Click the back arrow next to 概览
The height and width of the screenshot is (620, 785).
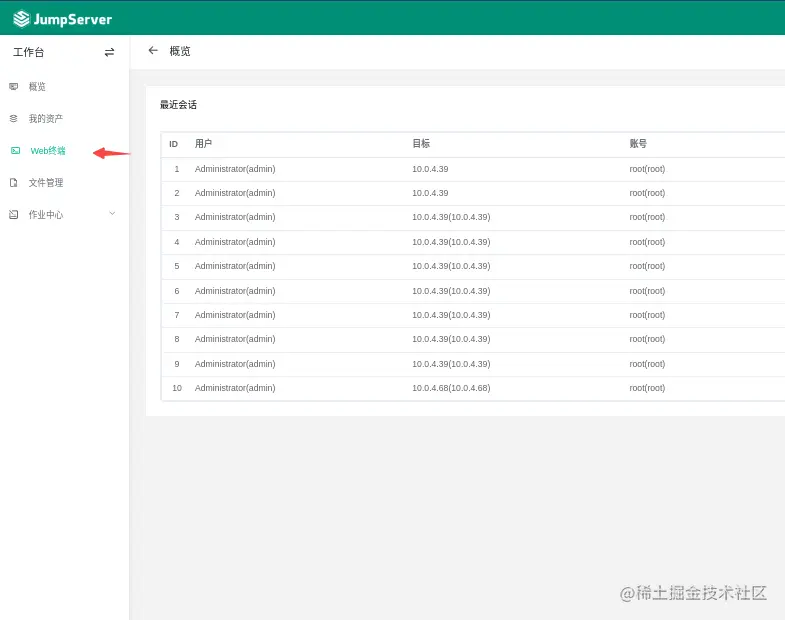(x=153, y=51)
